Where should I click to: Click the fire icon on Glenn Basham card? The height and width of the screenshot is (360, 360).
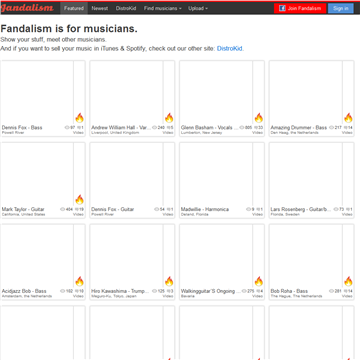click(x=259, y=118)
